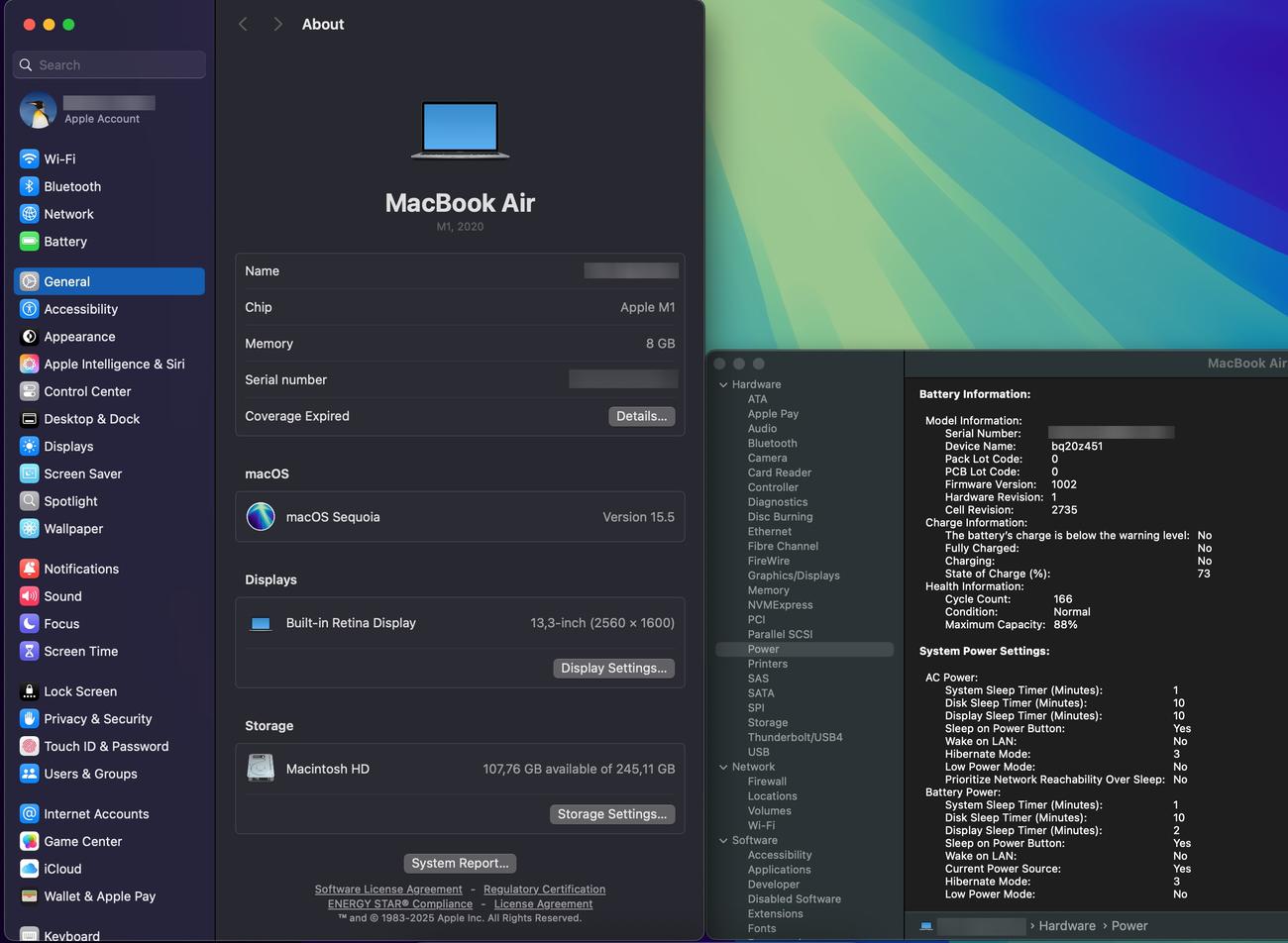
Task: Click the Power breadcrumb in System Information path bar
Action: coord(1129,926)
